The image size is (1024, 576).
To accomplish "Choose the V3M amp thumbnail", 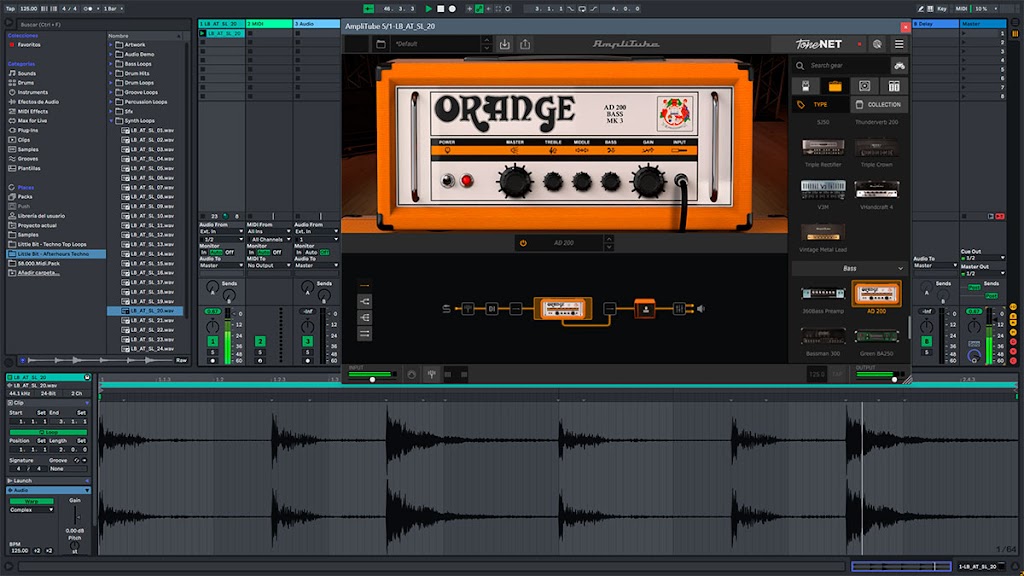I will click(x=823, y=189).
